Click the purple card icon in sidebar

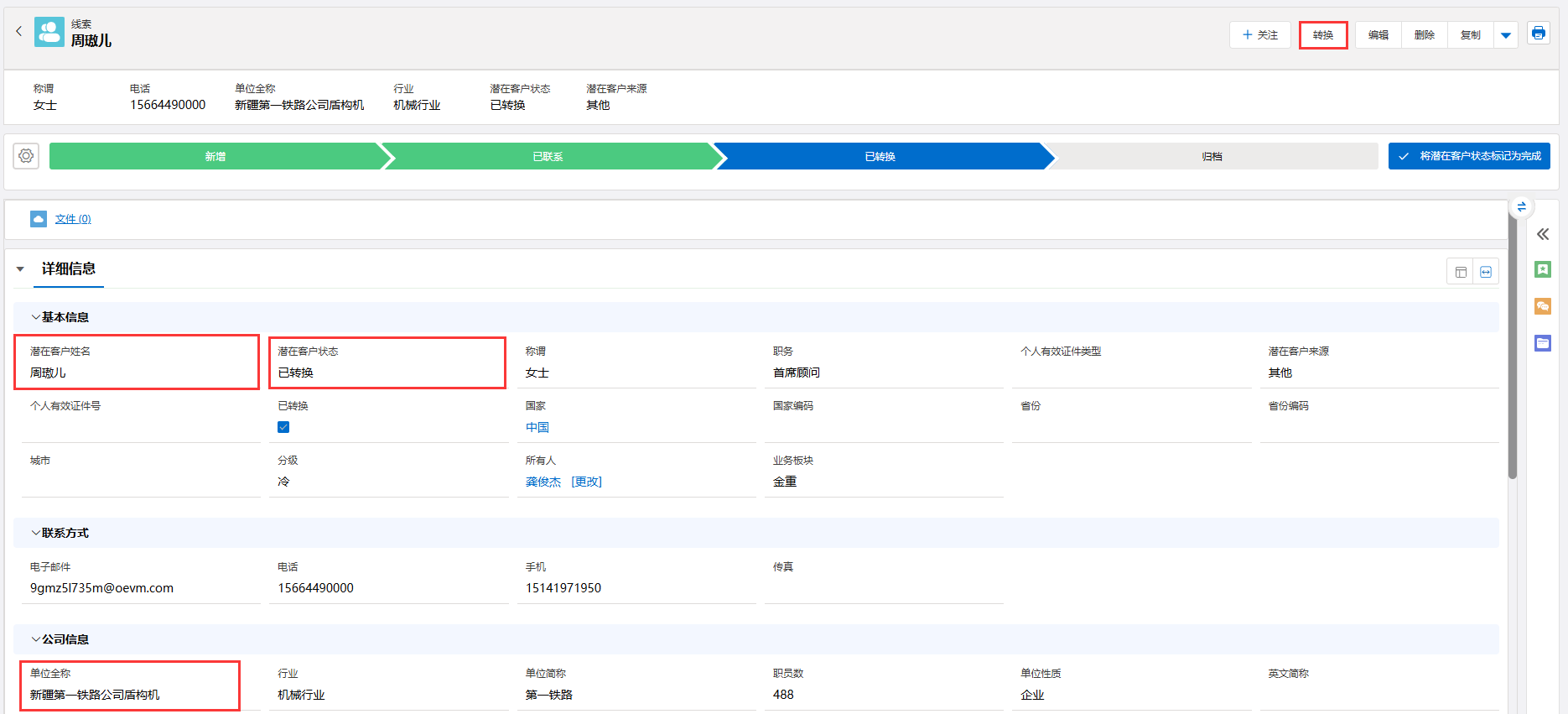click(1543, 343)
